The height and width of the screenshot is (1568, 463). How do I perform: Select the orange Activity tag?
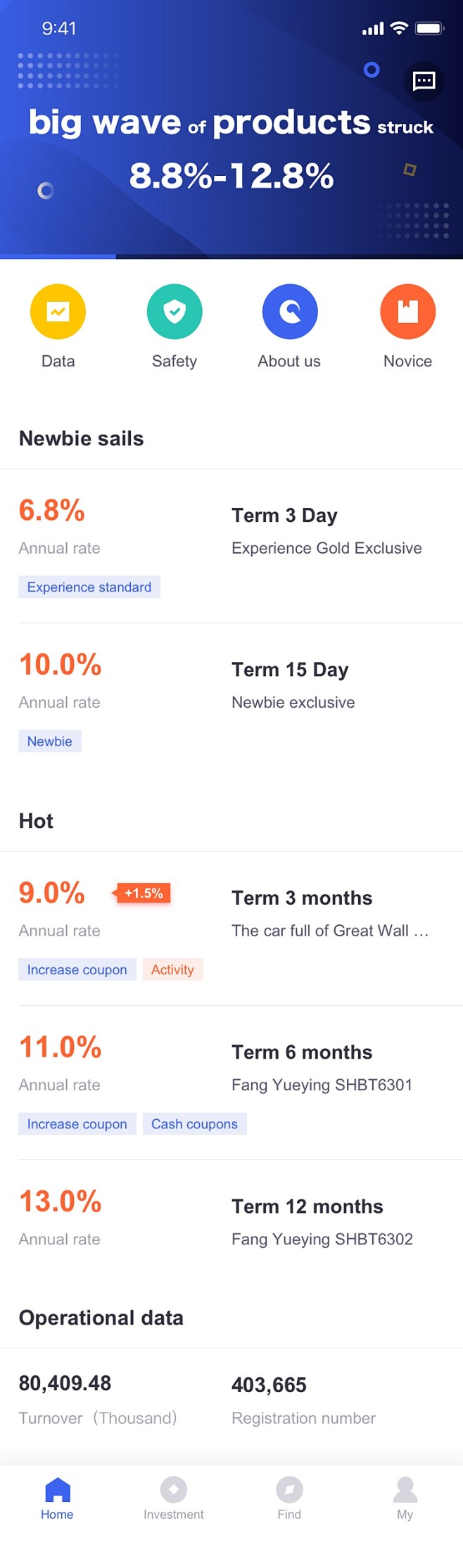(x=172, y=970)
